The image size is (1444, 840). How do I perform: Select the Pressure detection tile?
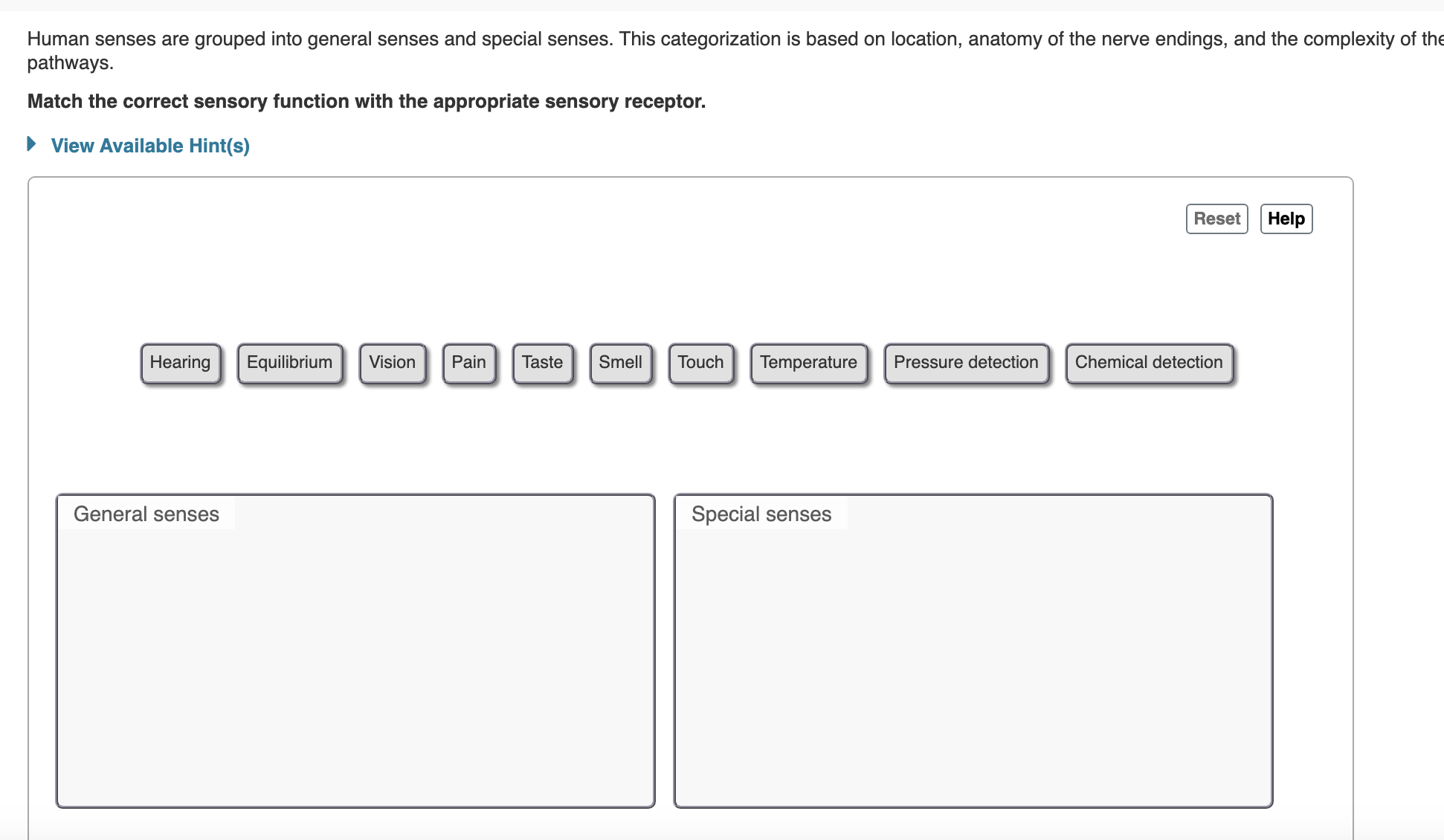(x=966, y=363)
